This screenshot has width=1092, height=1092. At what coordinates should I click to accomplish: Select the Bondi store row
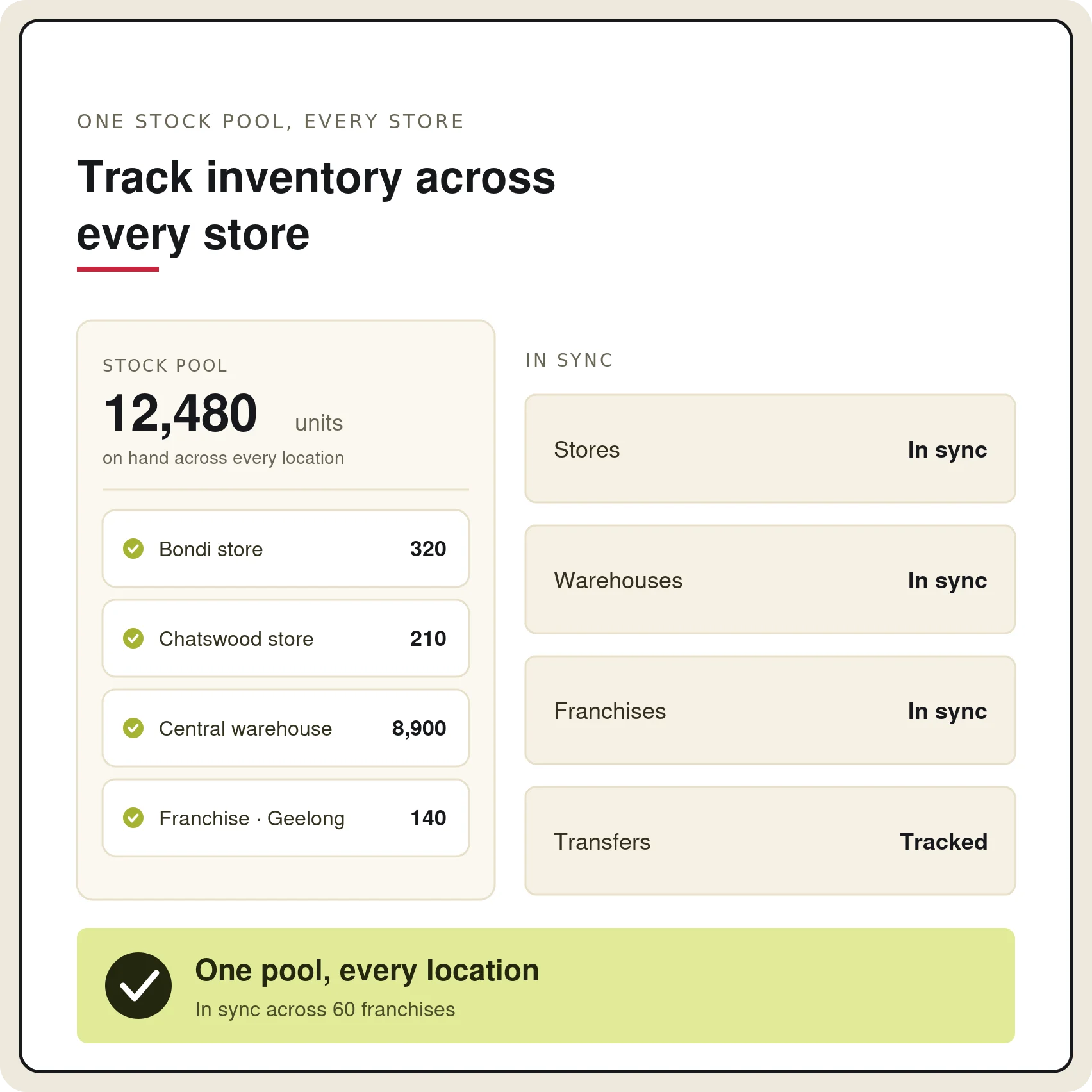(x=286, y=549)
